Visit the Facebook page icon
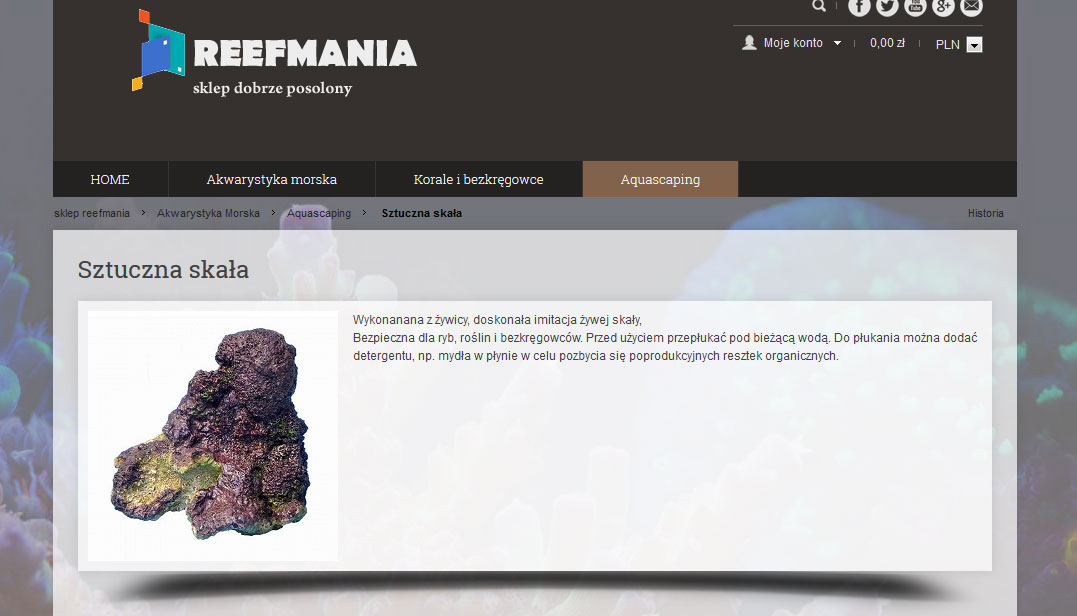Screen dimensions: 1077x616 click(x=859, y=6)
